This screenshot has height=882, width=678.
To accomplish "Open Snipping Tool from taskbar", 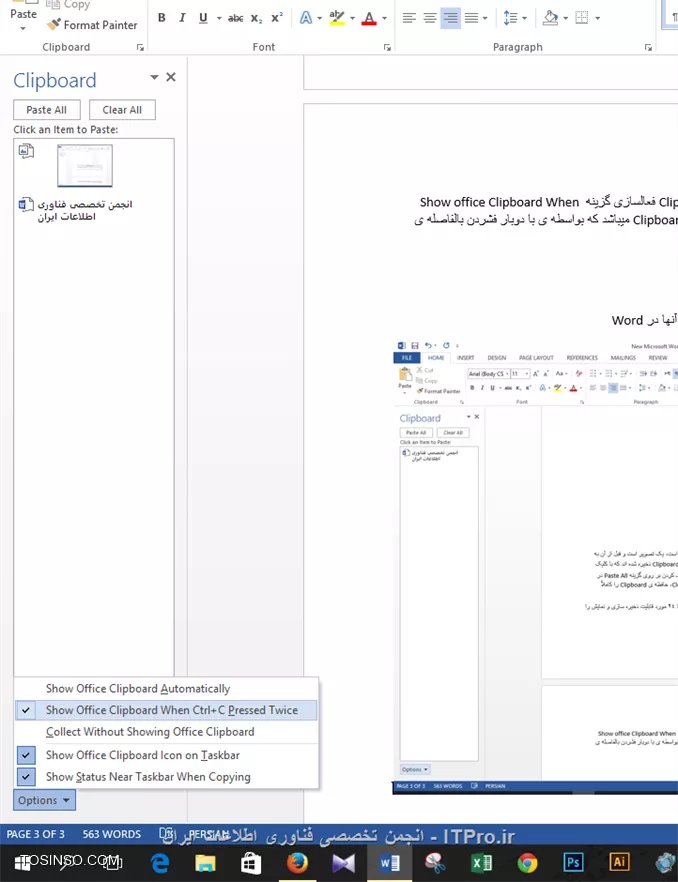I will [x=435, y=863].
